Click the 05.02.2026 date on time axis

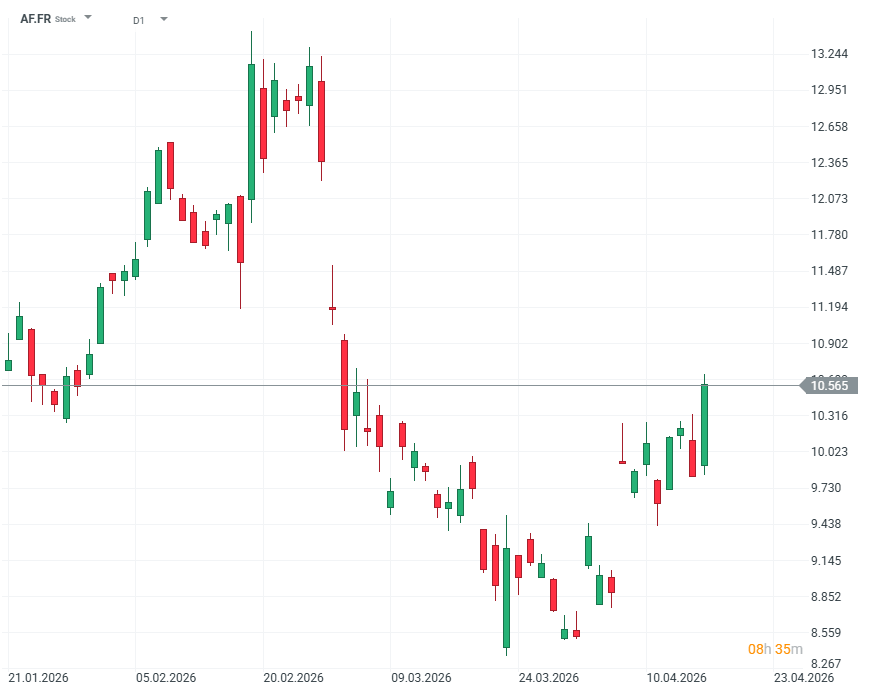(x=165, y=677)
